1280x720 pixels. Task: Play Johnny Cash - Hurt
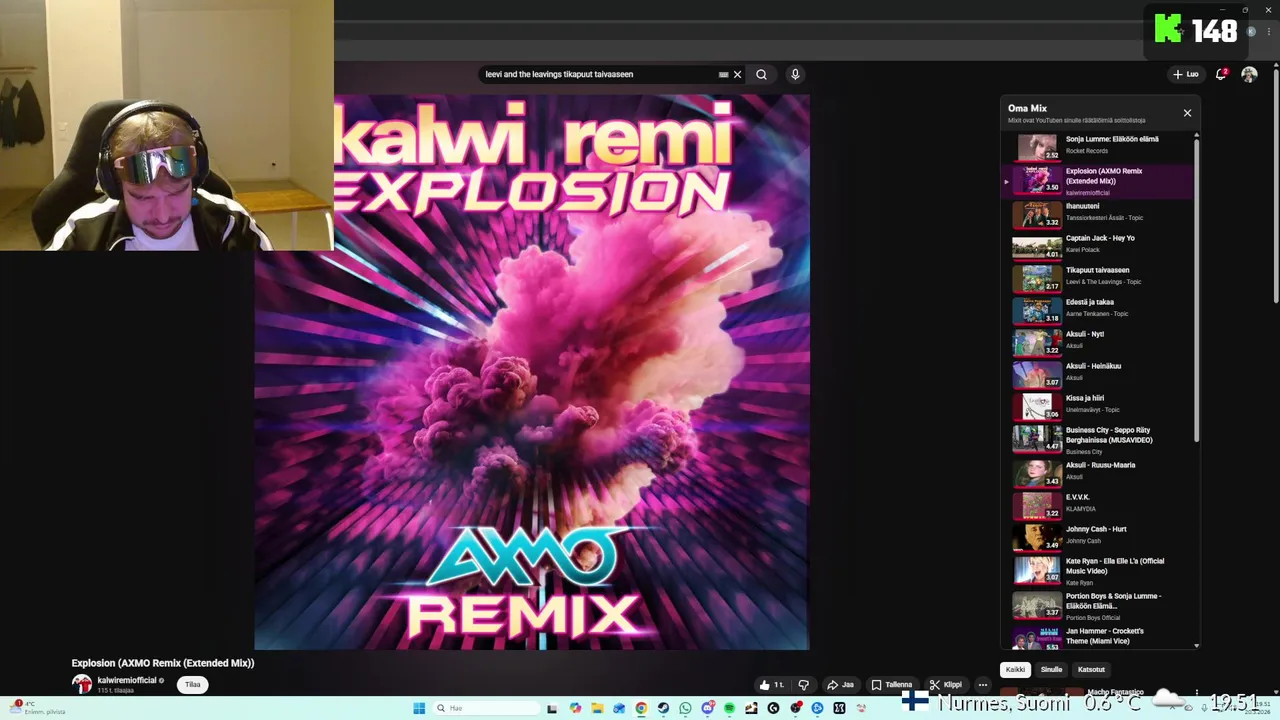(1097, 536)
